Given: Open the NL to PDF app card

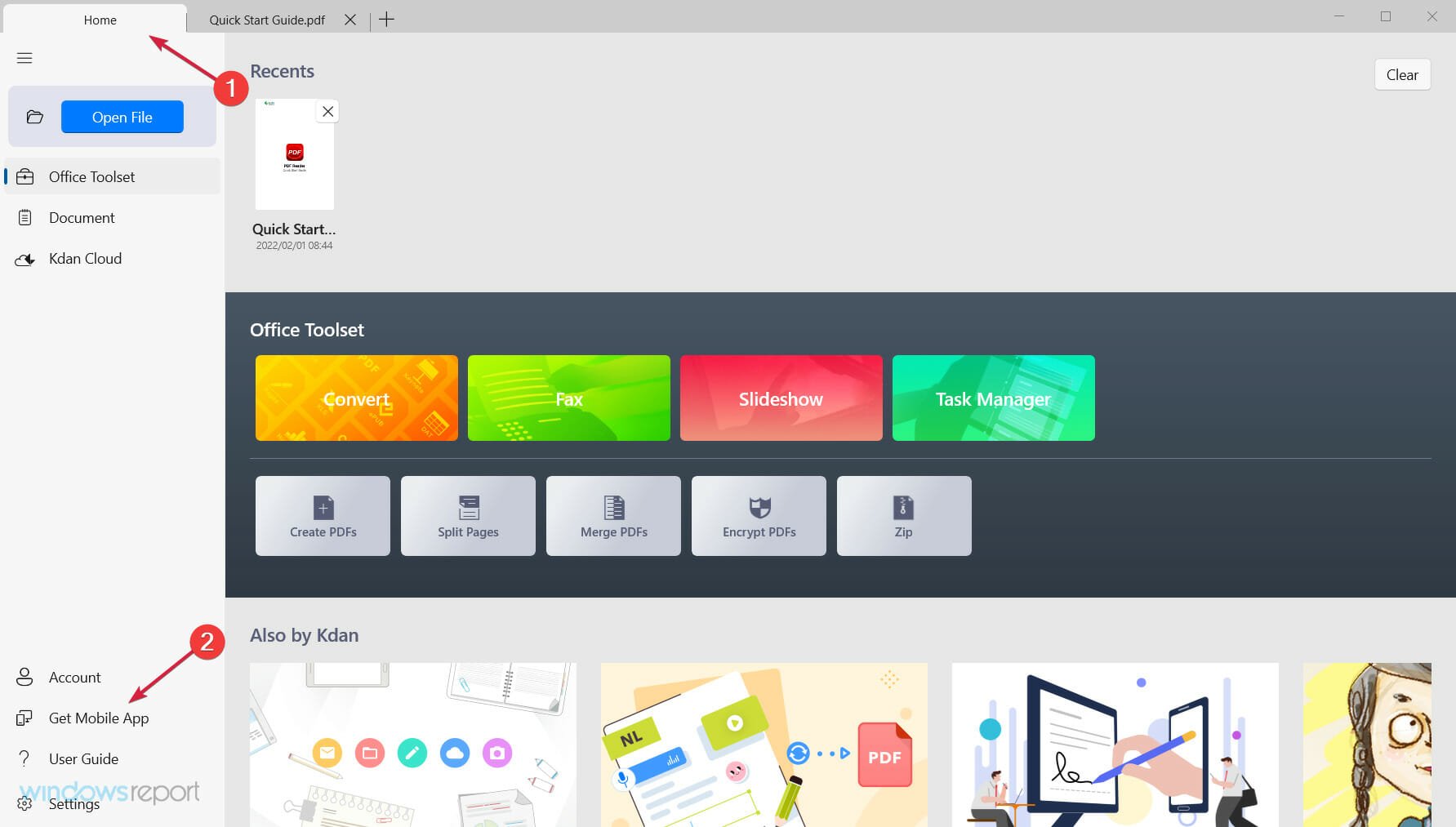Looking at the screenshot, I should click(764, 745).
